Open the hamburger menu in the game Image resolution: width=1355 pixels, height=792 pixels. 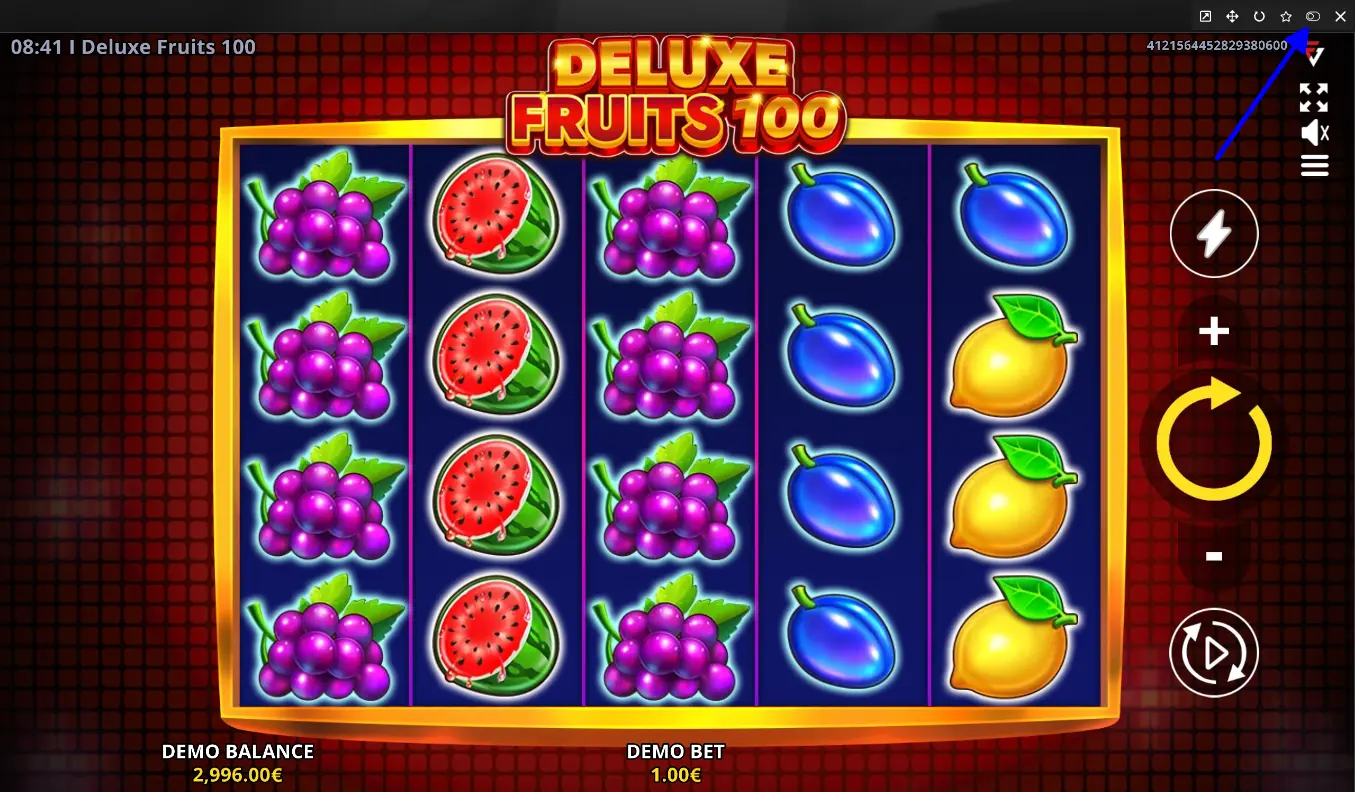[1314, 166]
